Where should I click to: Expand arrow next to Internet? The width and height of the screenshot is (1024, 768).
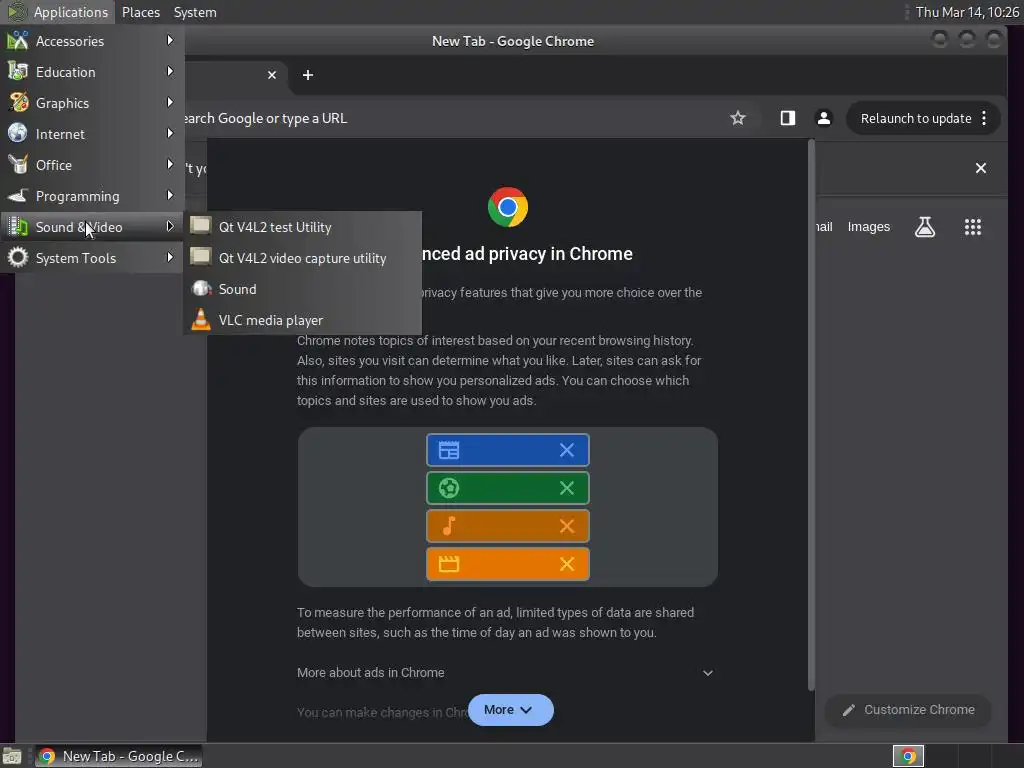[170, 133]
